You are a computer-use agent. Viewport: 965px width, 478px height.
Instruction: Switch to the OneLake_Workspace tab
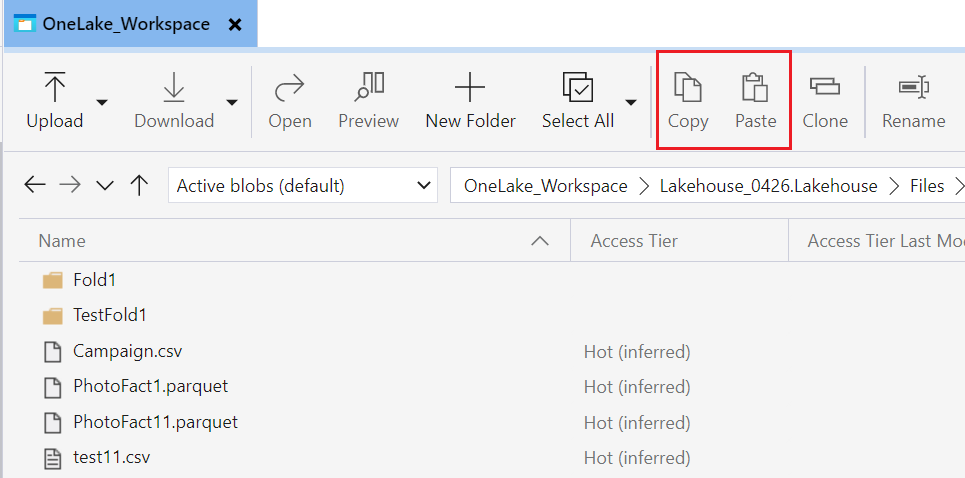(x=125, y=24)
